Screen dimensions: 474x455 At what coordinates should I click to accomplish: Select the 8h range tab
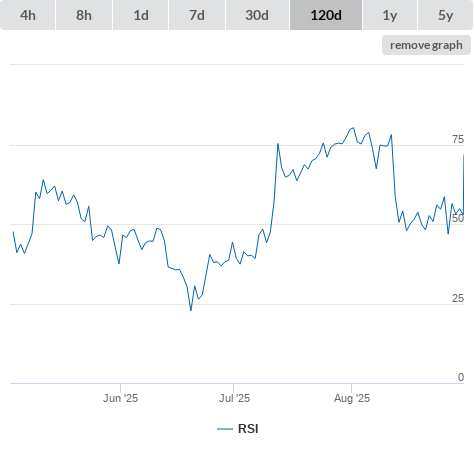pos(84,15)
